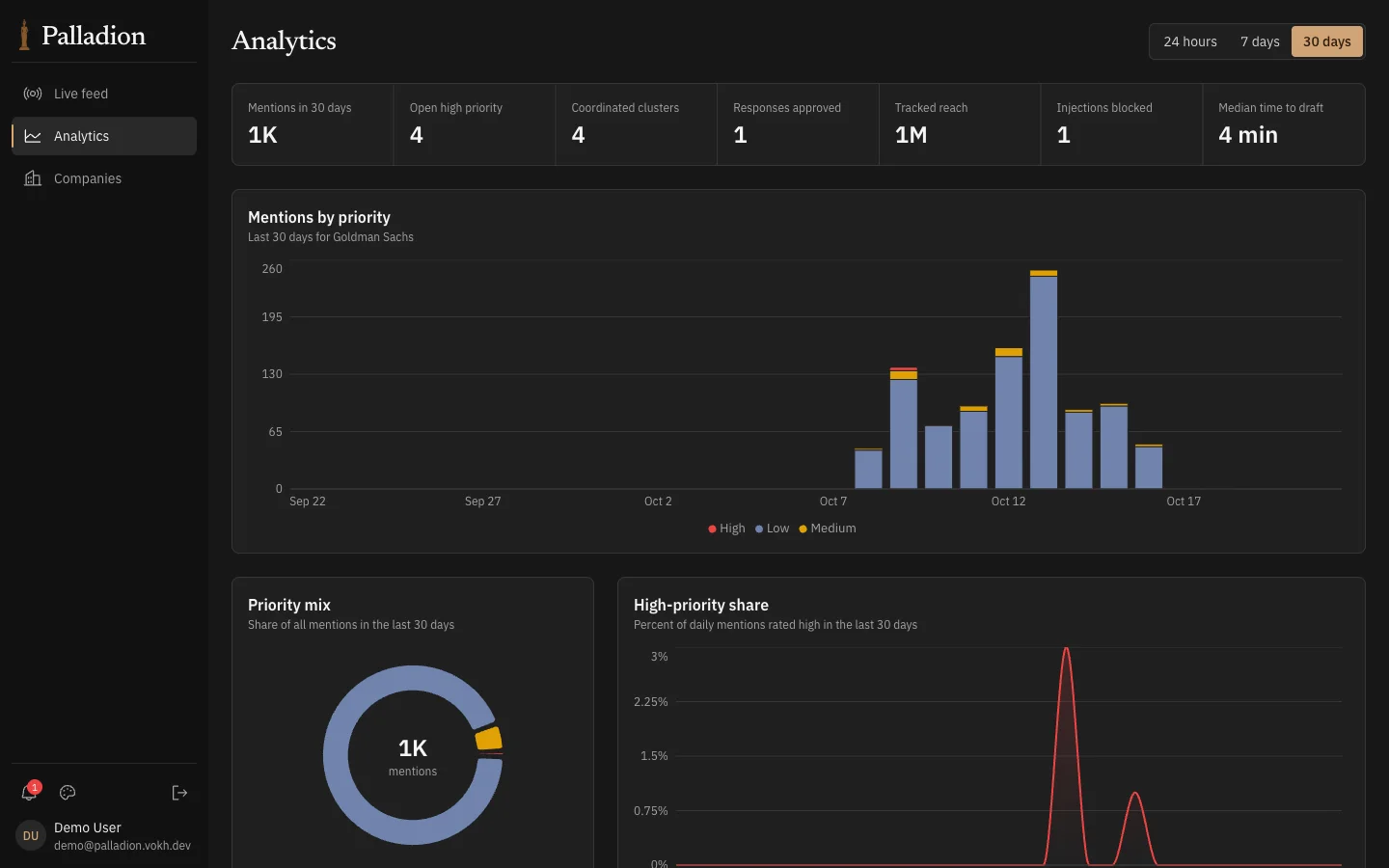
Task: Click the Oct 12 axis label
Action: (1008, 502)
